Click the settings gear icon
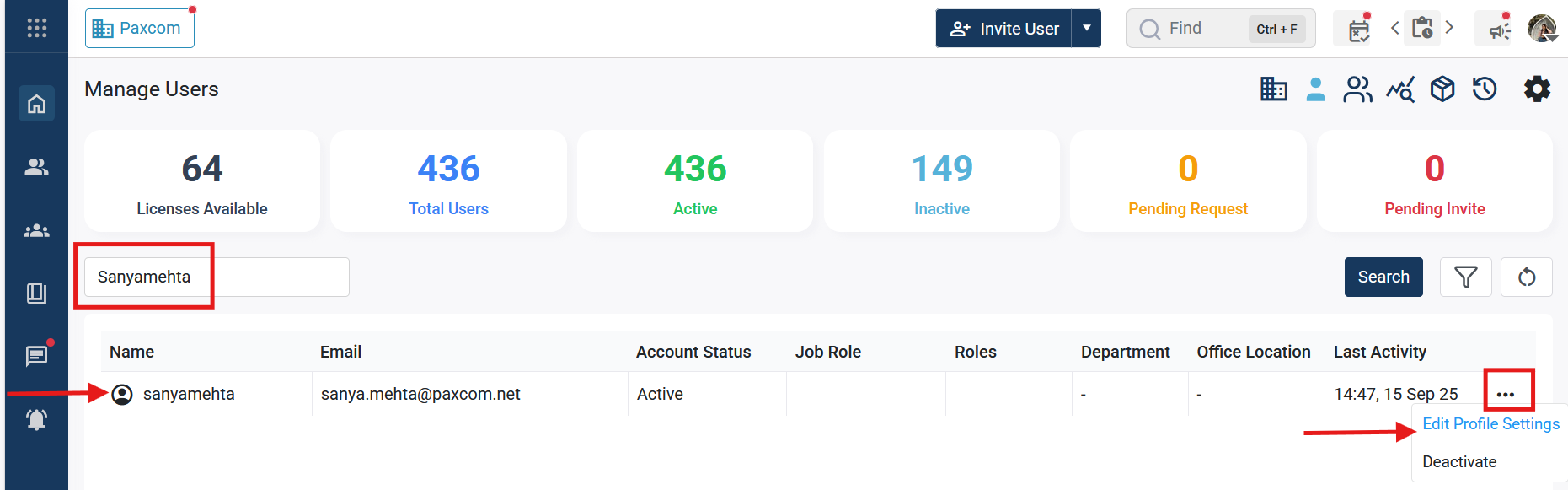The image size is (1568, 490). tap(1537, 89)
